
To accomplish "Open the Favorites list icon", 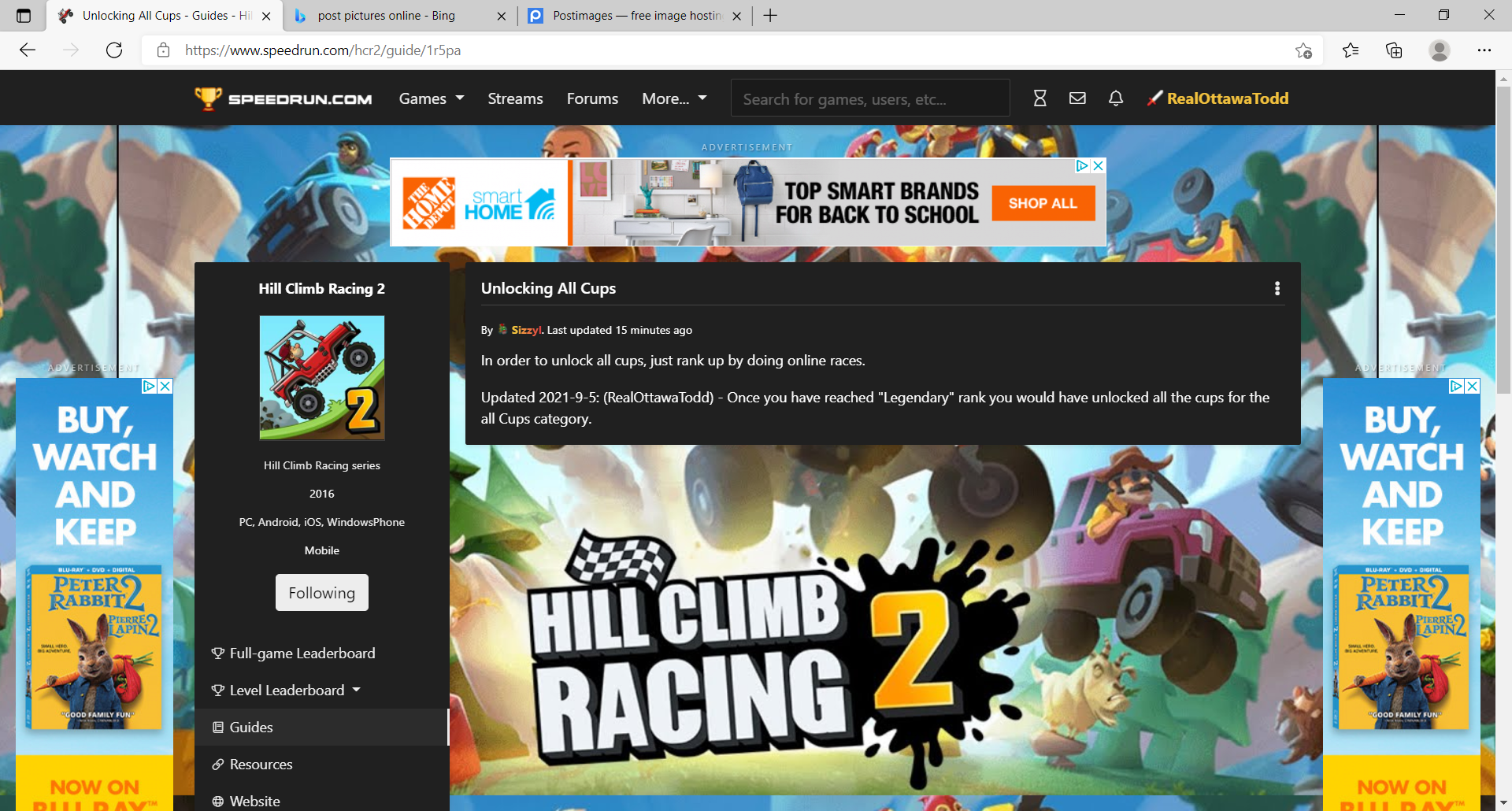I will click(1351, 50).
